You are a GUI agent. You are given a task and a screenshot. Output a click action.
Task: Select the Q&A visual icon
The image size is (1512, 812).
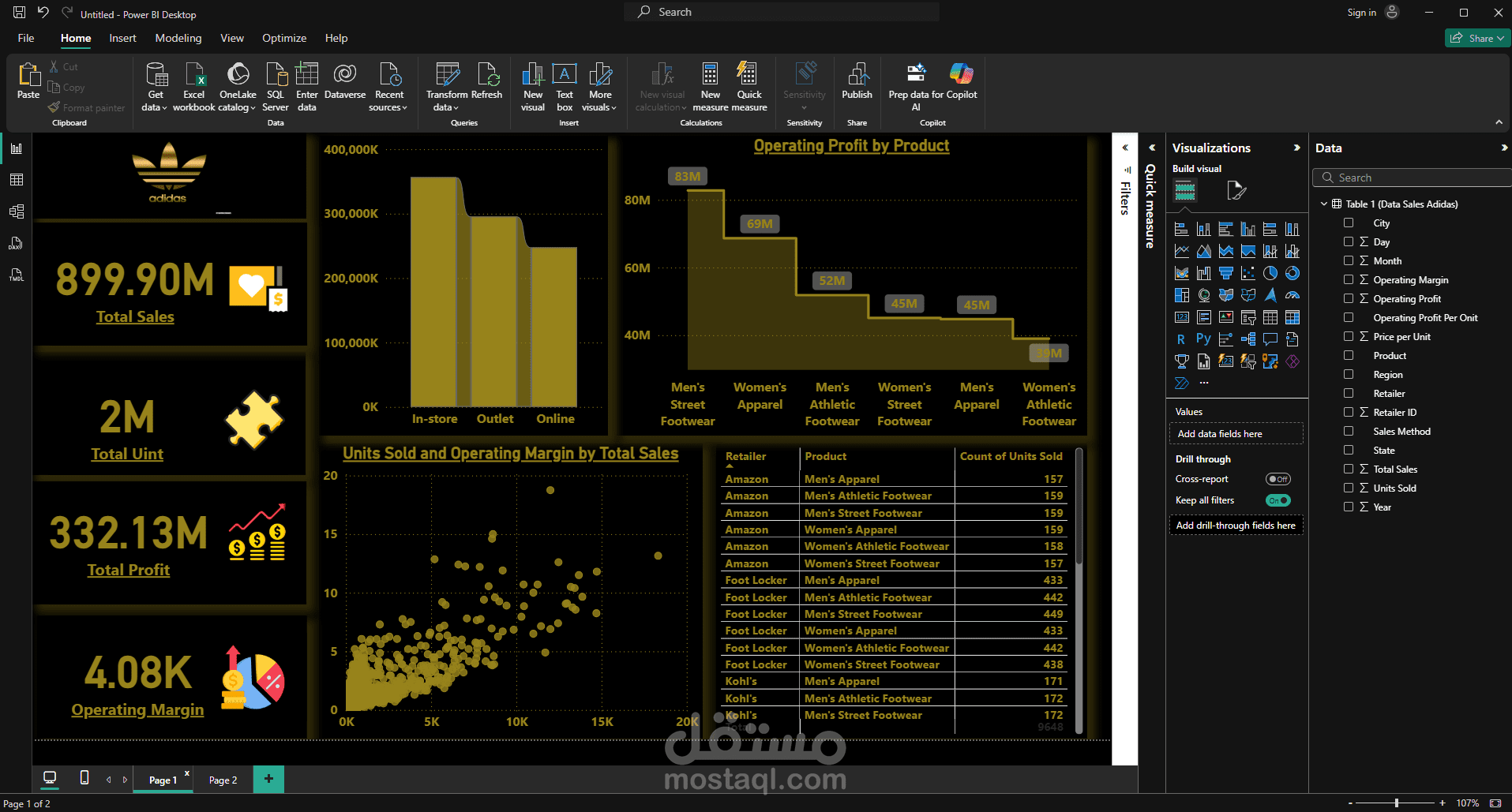(x=1270, y=340)
